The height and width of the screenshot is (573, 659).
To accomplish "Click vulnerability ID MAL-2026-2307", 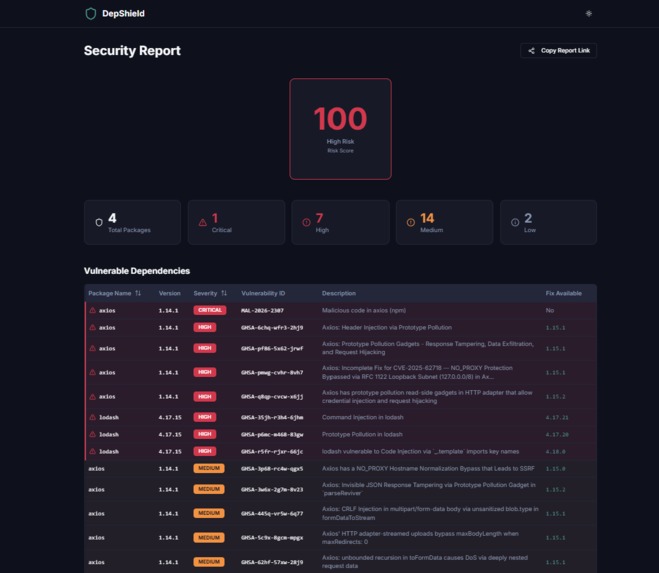I will [x=262, y=311].
